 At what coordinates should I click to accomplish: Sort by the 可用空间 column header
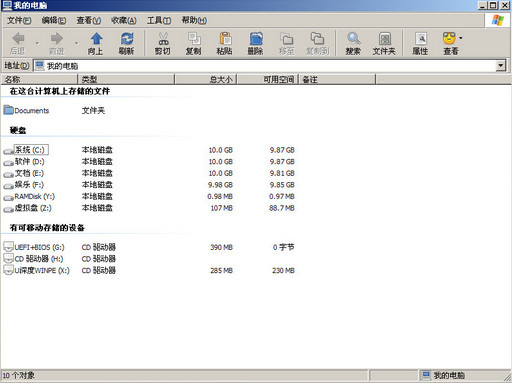(268, 79)
